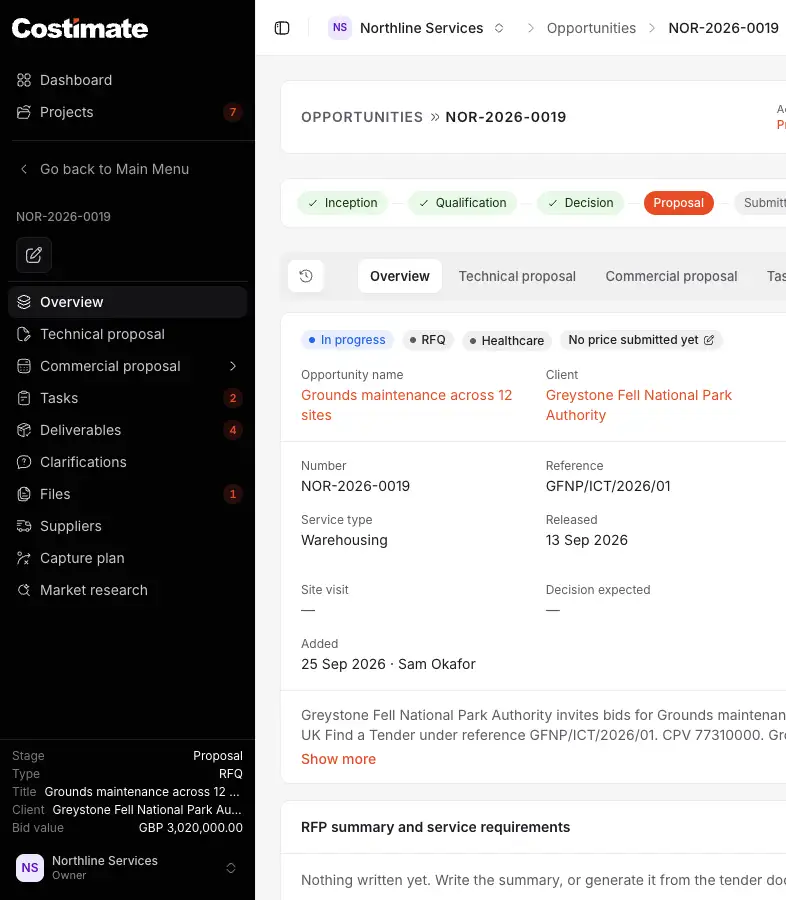Select the Qualification stage step
Image resolution: width=786 pixels, height=900 pixels.
[463, 203]
